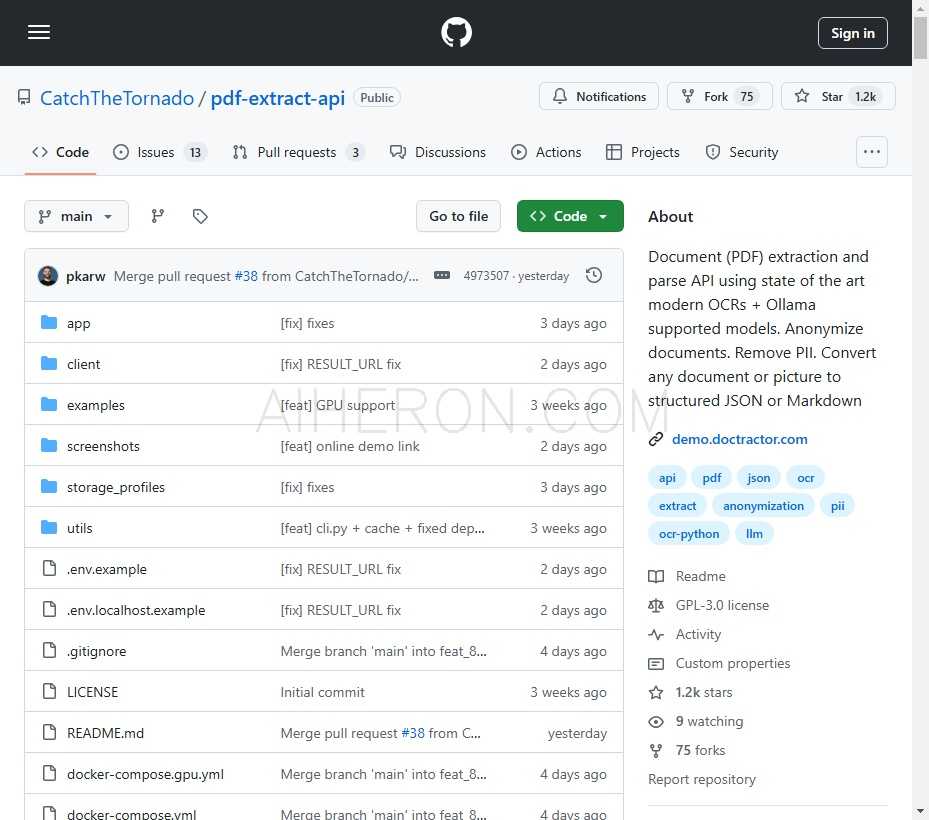Select the ocr topic tag
The image size is (929, 820).
[805, 478]
